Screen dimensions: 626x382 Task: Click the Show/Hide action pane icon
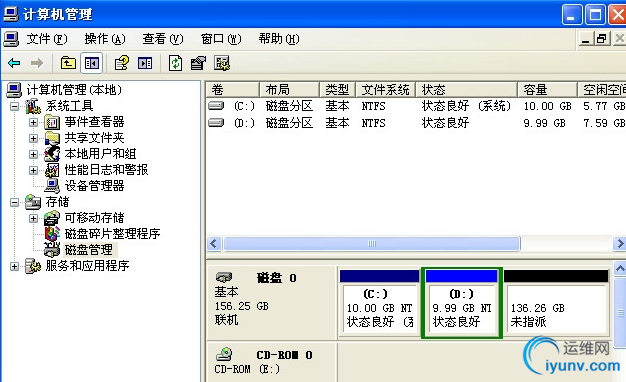(x=145, y=63)
